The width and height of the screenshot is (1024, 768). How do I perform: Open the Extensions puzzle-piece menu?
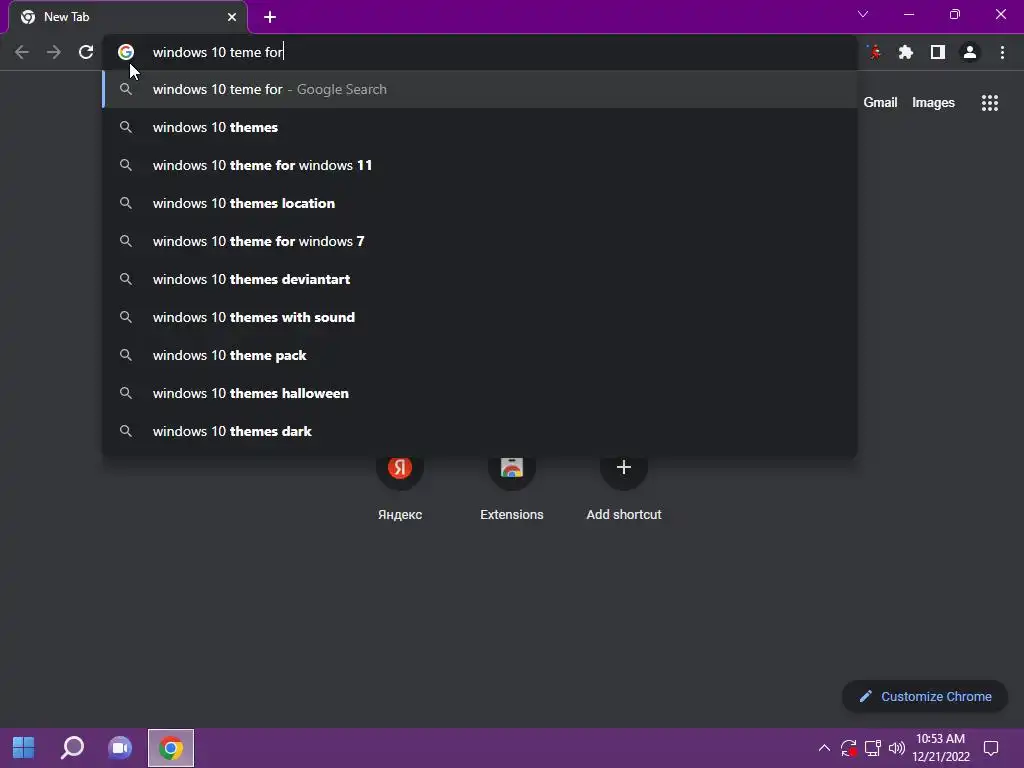pos(906,52)
